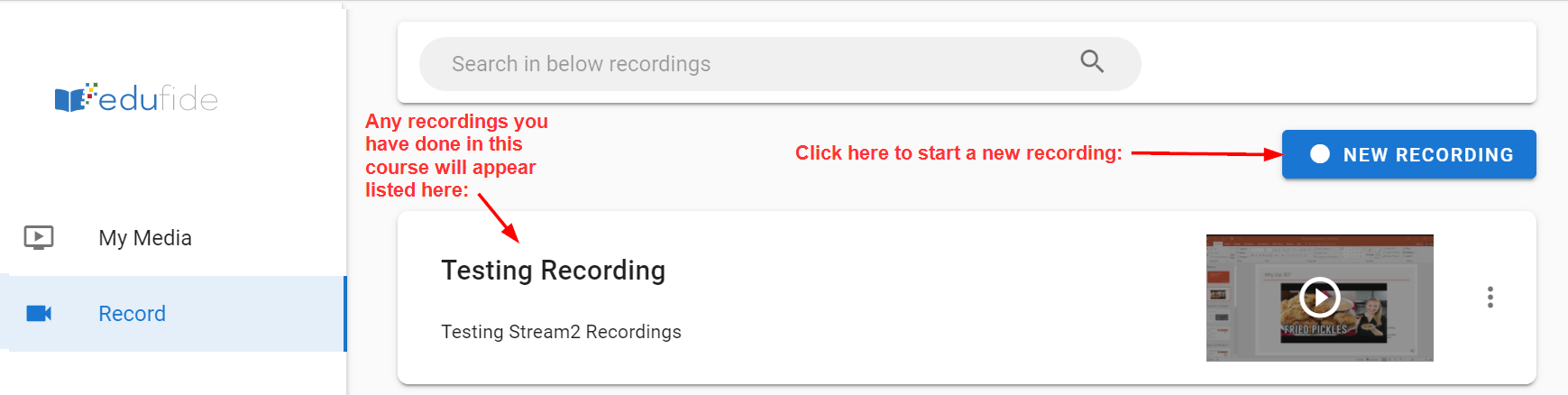Open the Testing Recording title
Viewport: 1568px width, 395px height.
[x=553, y=271]
